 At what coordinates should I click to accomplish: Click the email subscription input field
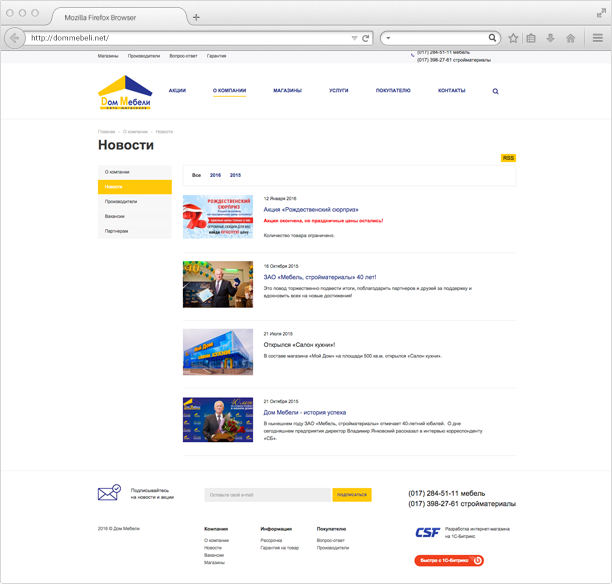click(267, 495)
